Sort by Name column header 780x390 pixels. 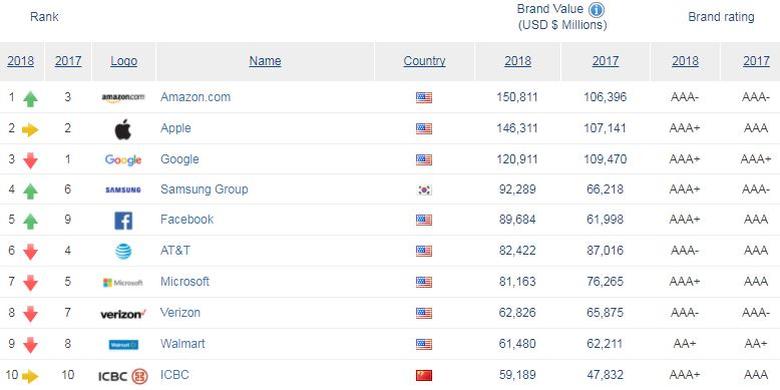(265, 61)
